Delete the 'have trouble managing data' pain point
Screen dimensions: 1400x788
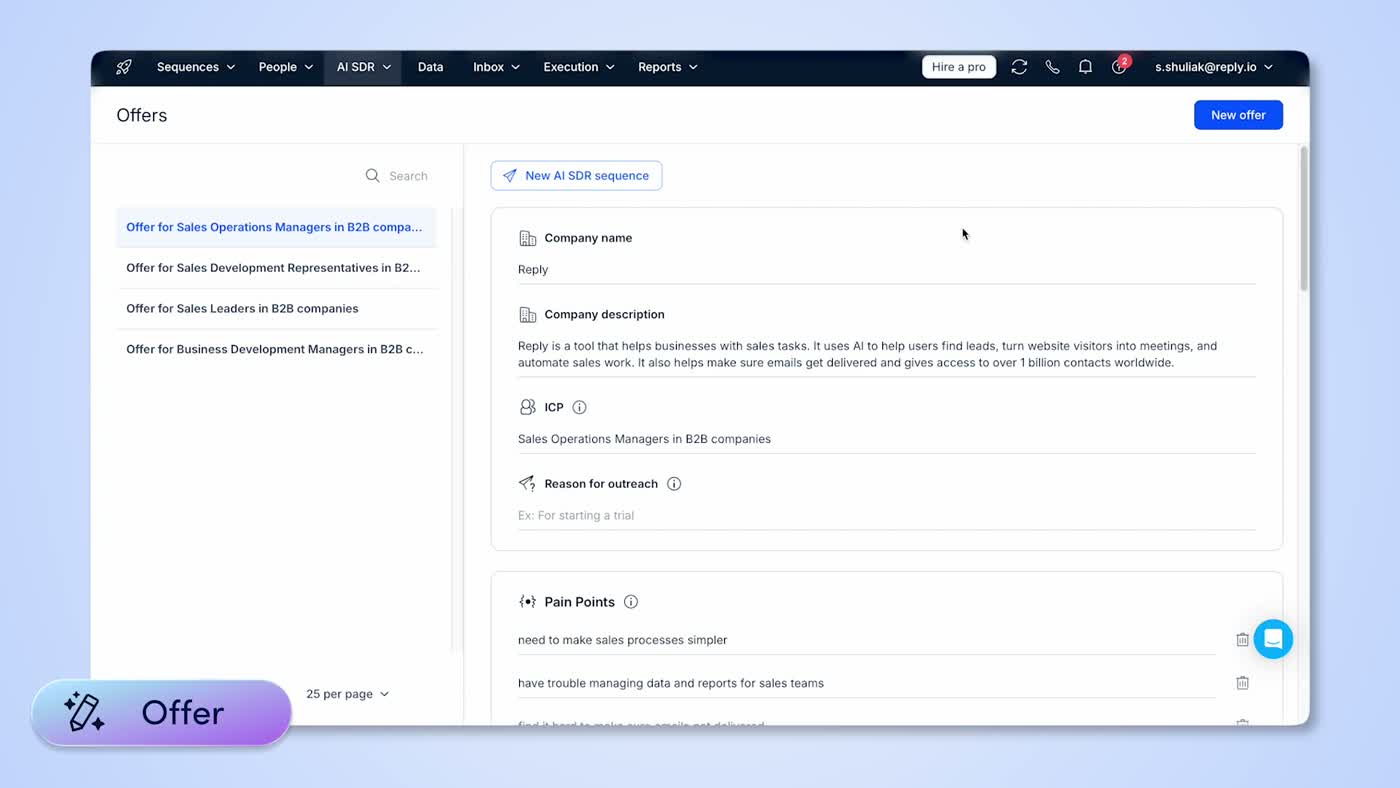(x=1242, y=683)
